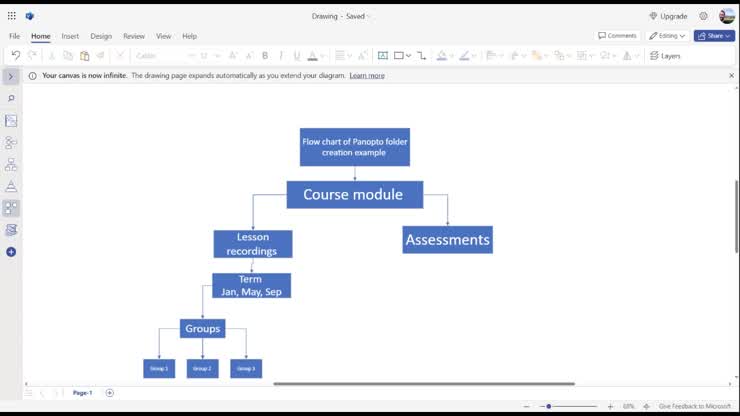Toggle italic formatting
Viewport: 740px width, 416px height.
tap(281, 56)
